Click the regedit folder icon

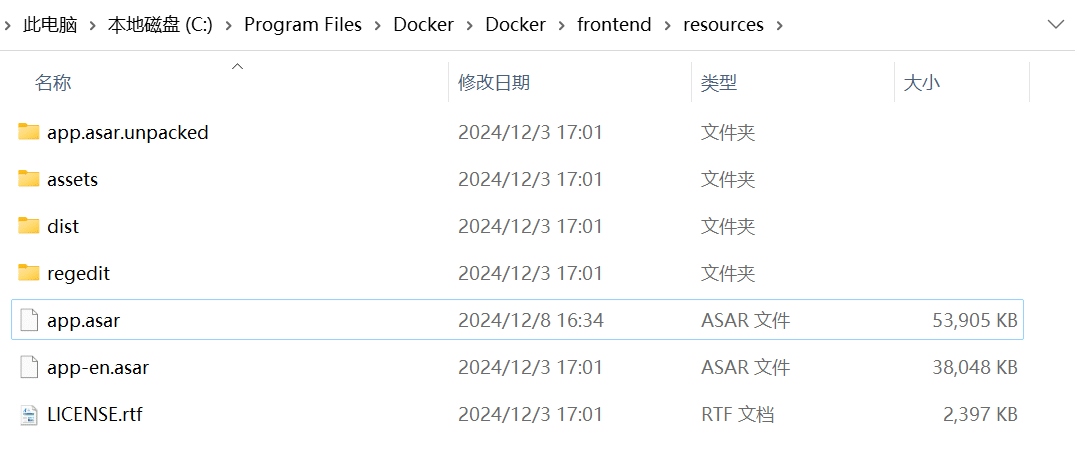point(29,273)
